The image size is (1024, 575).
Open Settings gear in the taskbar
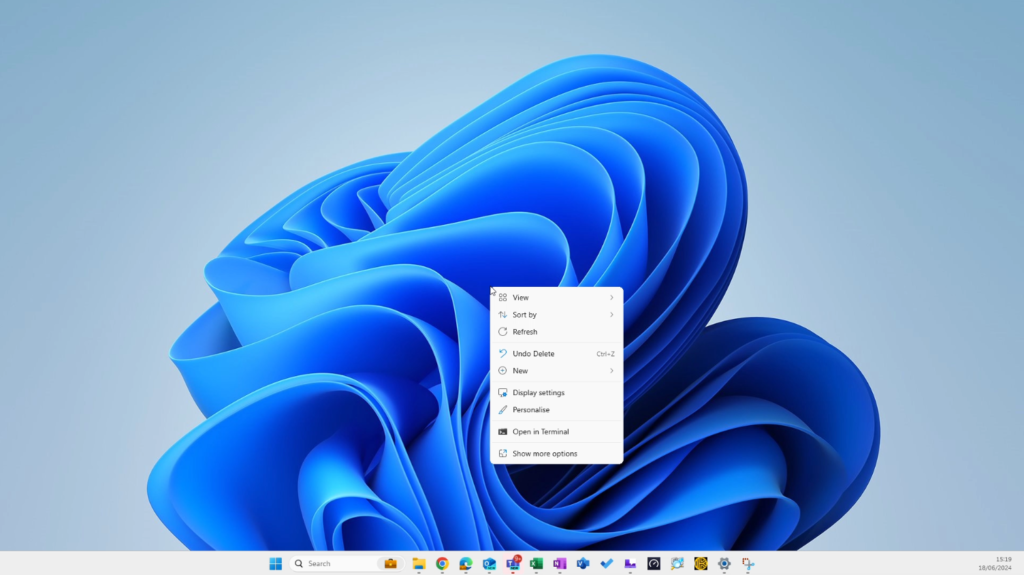[x=724, y=563]
